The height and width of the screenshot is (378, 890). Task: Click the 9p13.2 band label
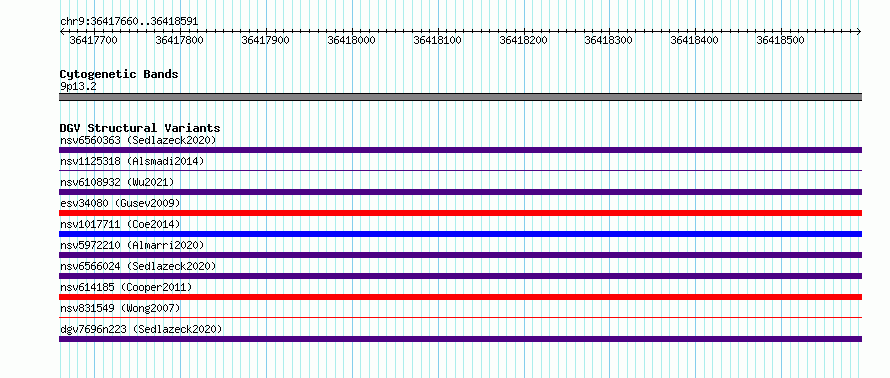point(78,86)
